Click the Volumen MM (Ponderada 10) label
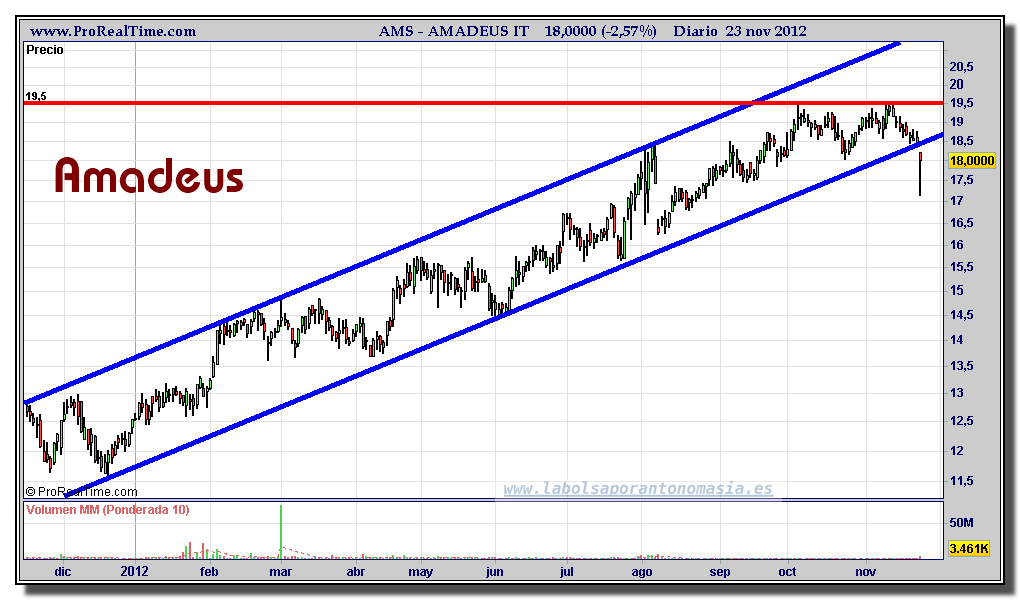 coord(108,510)
